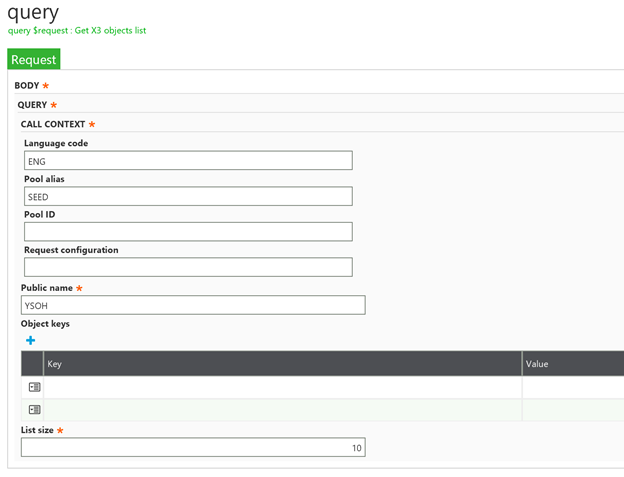Select the first row Value cell
The height and width of the screenshot is (477, 624).
point(572,387)
